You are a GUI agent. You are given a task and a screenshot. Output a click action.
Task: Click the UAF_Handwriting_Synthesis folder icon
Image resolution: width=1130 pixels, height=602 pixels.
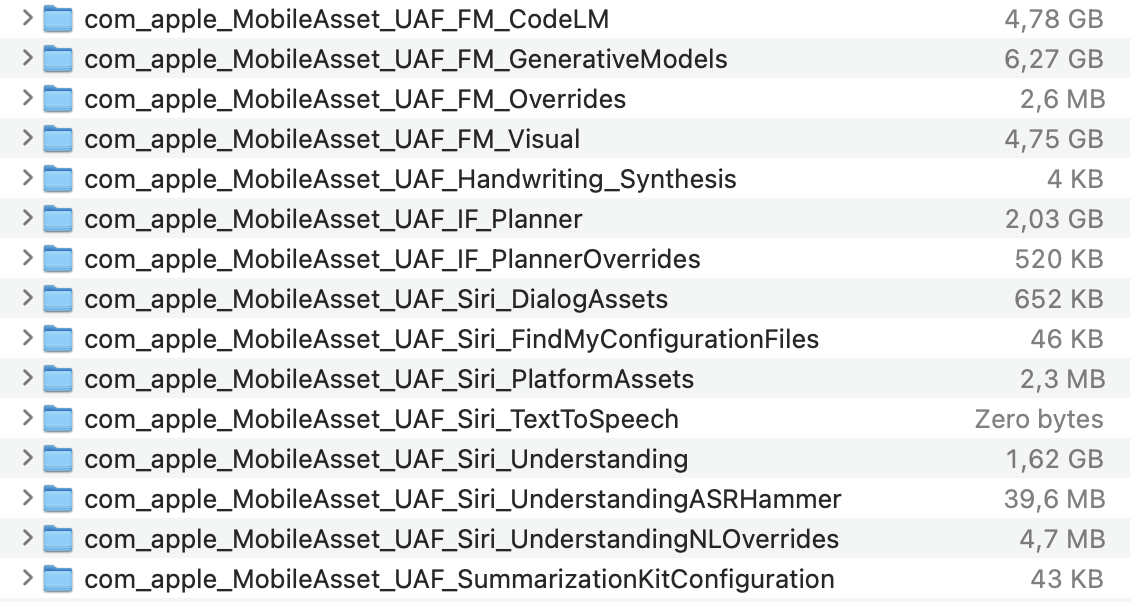click(x=58, y=179)
